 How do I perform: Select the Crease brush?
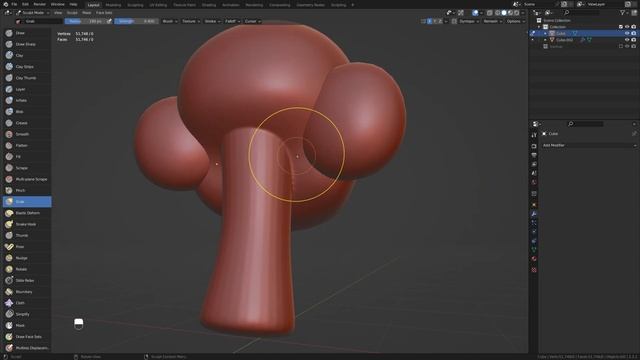point(27,123)
